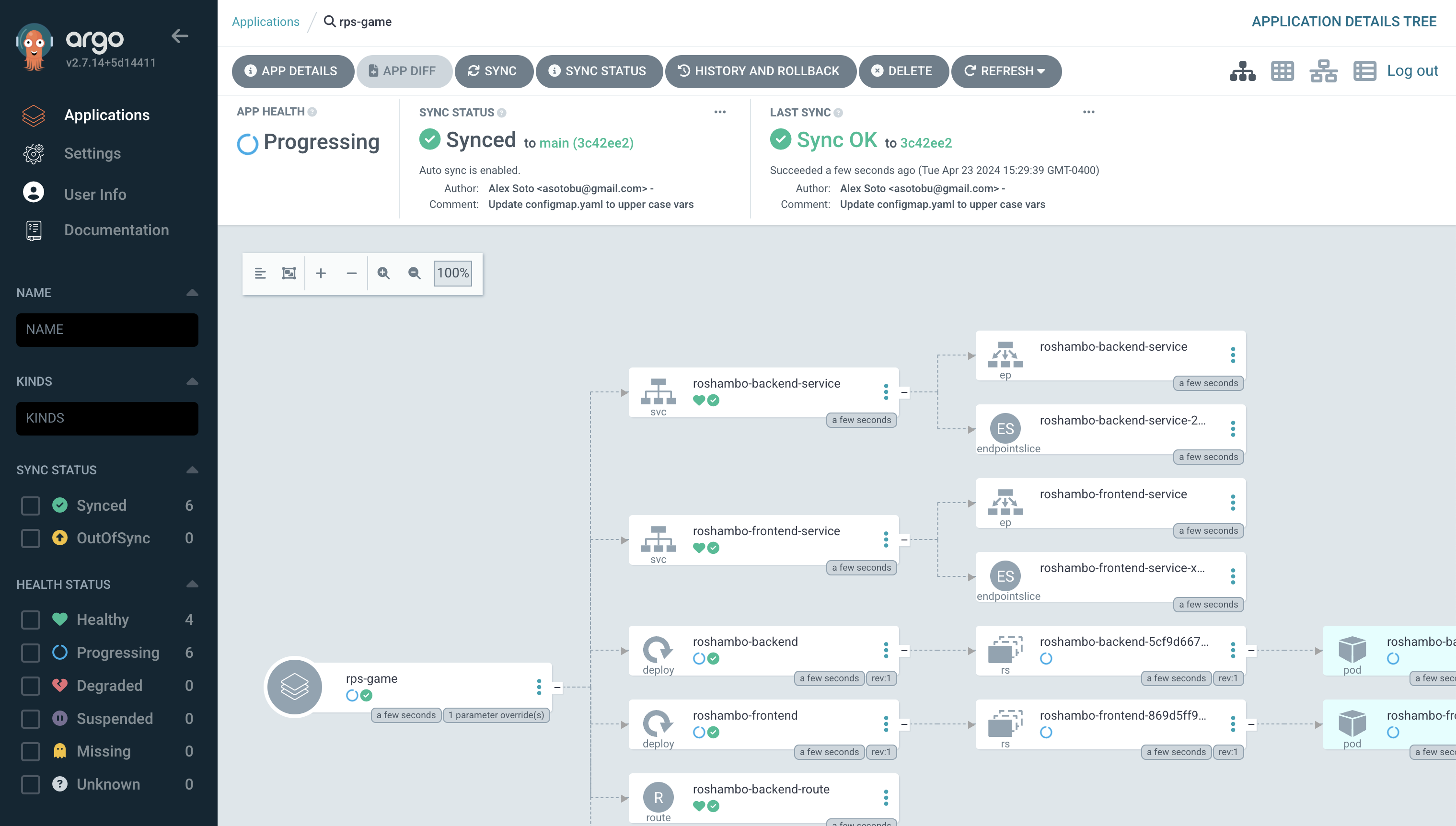Check Suspended filter checkbox
The width and height of the screenshot is (1456, 826).
pyautogui.click(x=31, y=718)
